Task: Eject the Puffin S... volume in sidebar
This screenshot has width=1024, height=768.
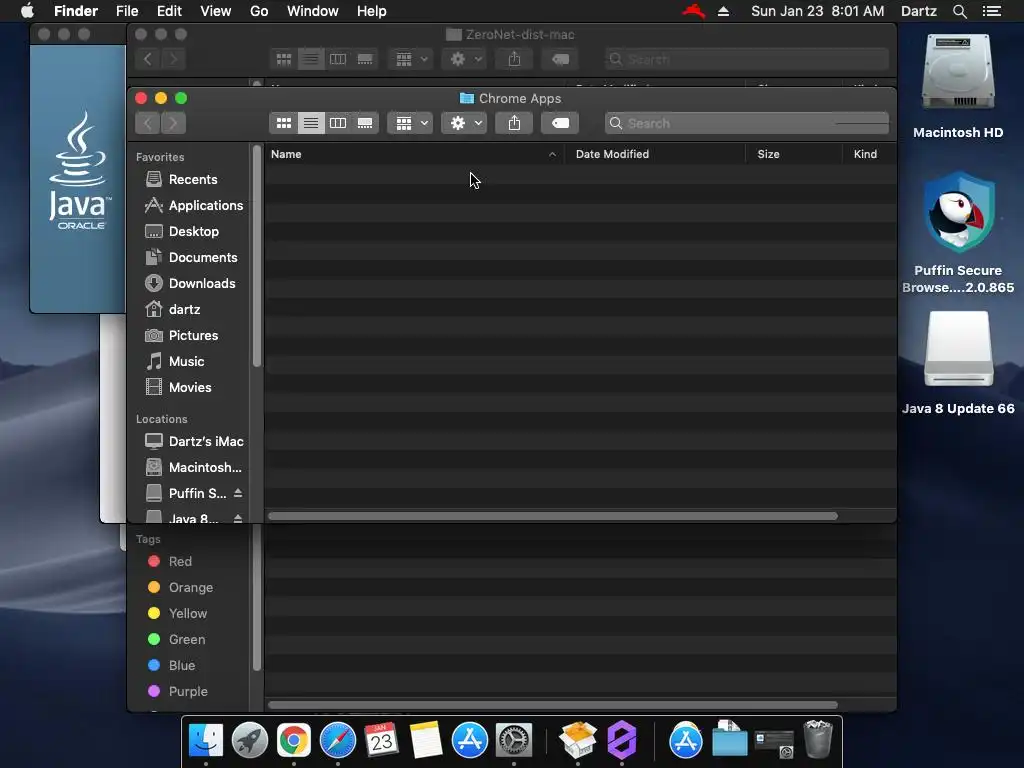Action: click(238, 493)
